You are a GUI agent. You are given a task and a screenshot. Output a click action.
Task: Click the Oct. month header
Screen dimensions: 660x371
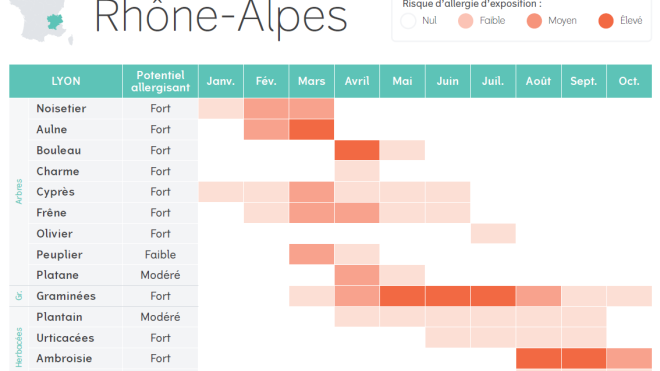pos(629,81)
